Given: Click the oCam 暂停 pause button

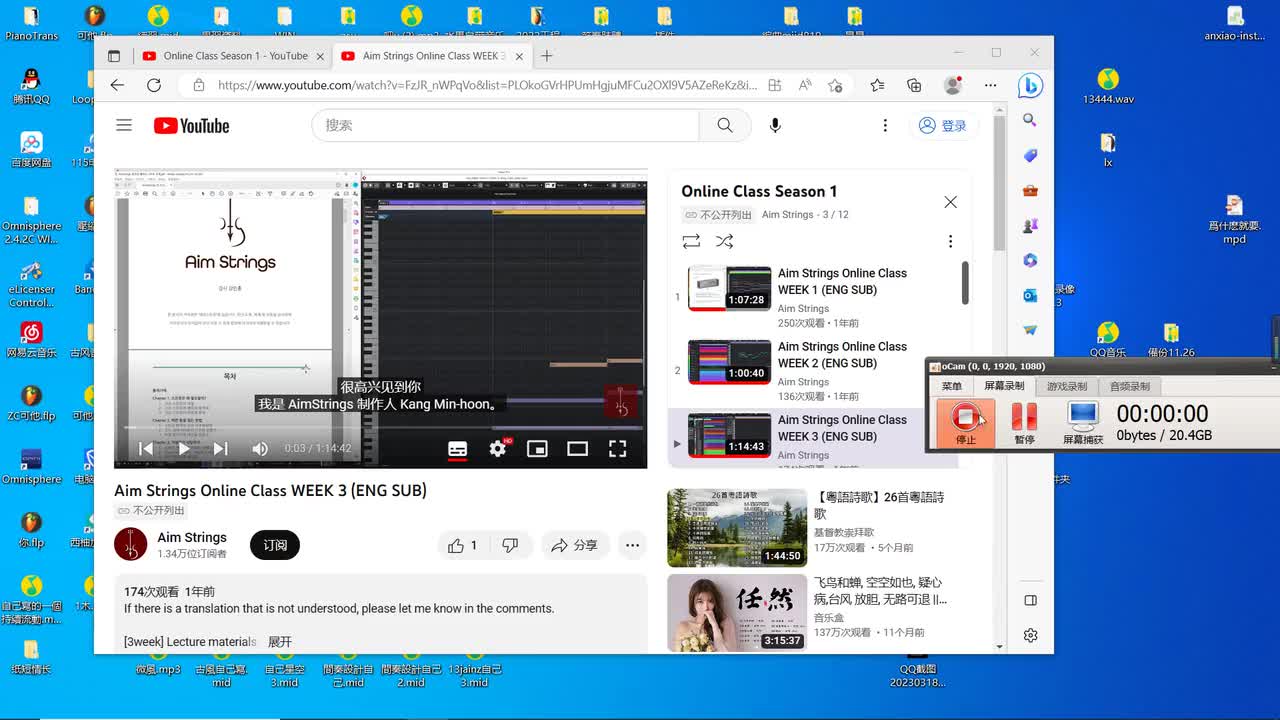Looking at the screenshot, I should (x=1024, y=422).
